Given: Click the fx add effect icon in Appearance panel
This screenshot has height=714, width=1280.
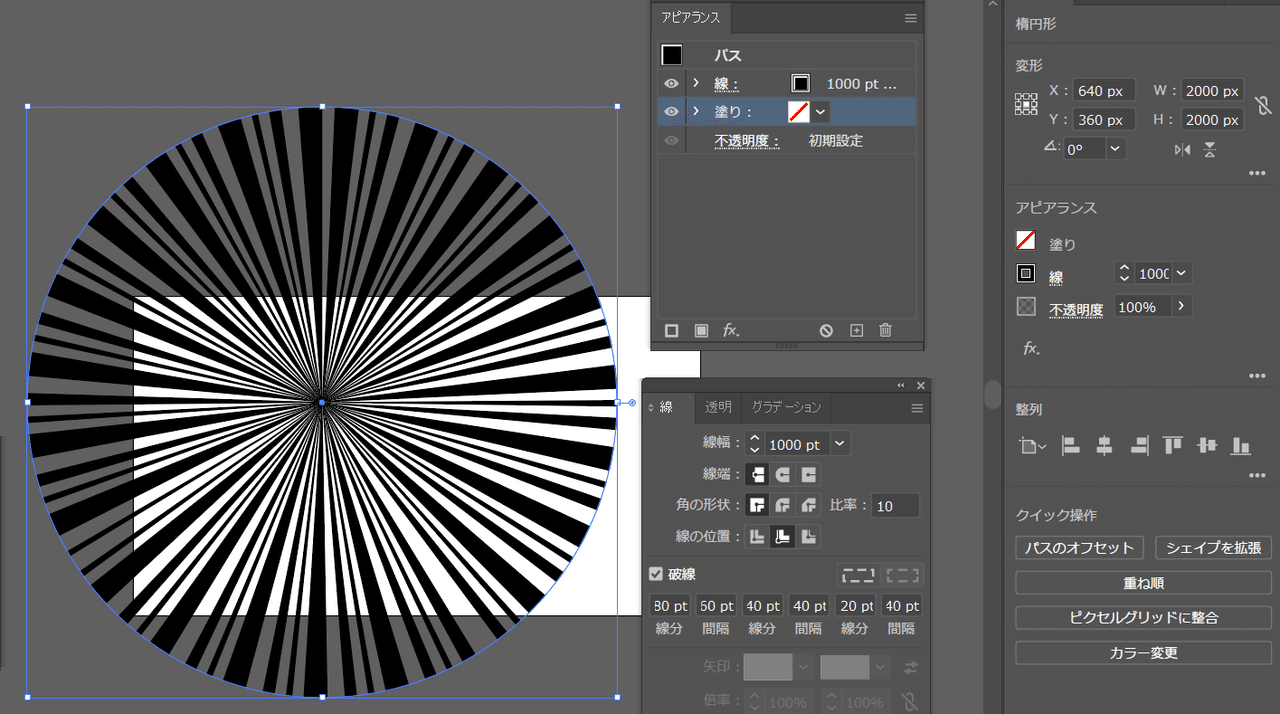Looking at the screenshot, I should click(731, 330).
